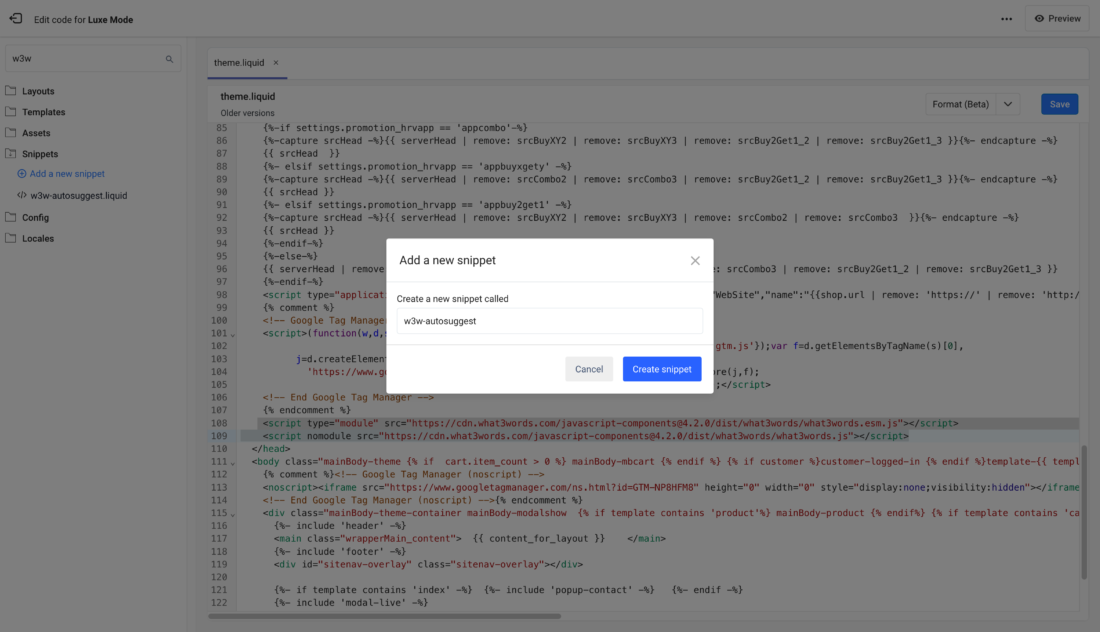Open the Layouts folder
This screenshot has width=1100, height=632.
(x=38, y=91)
